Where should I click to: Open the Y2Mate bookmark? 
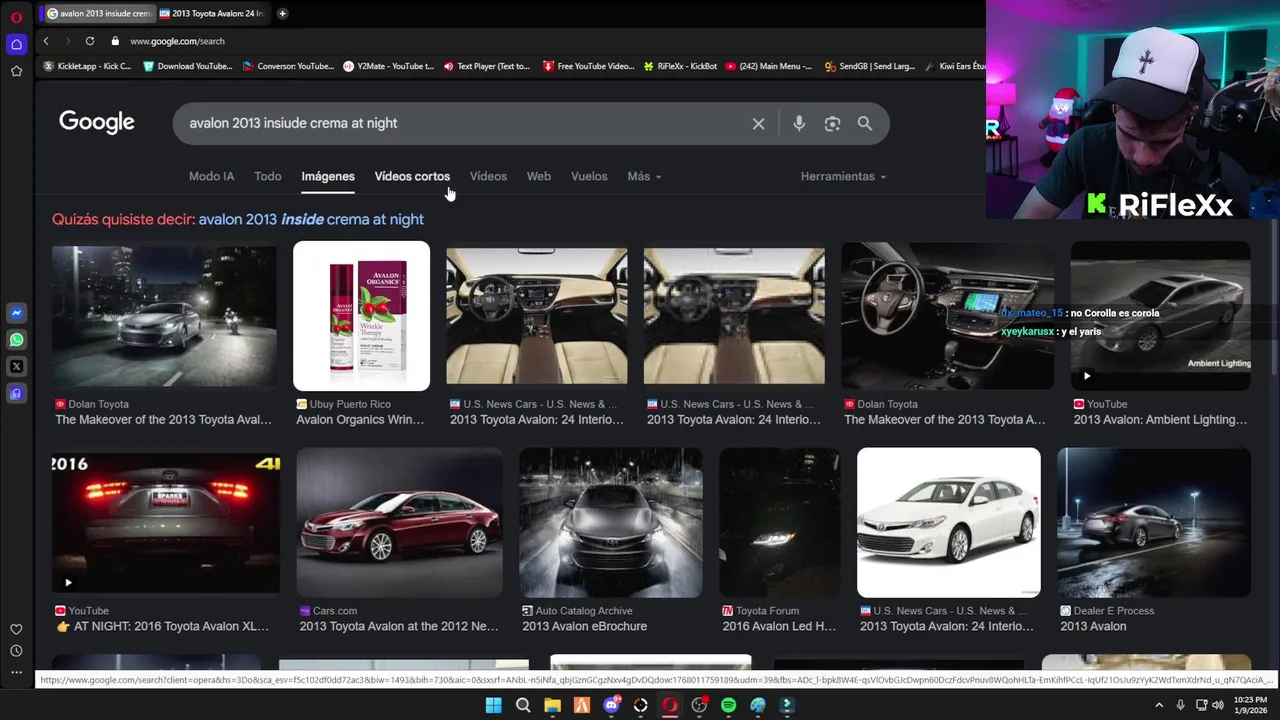point(388,66)
